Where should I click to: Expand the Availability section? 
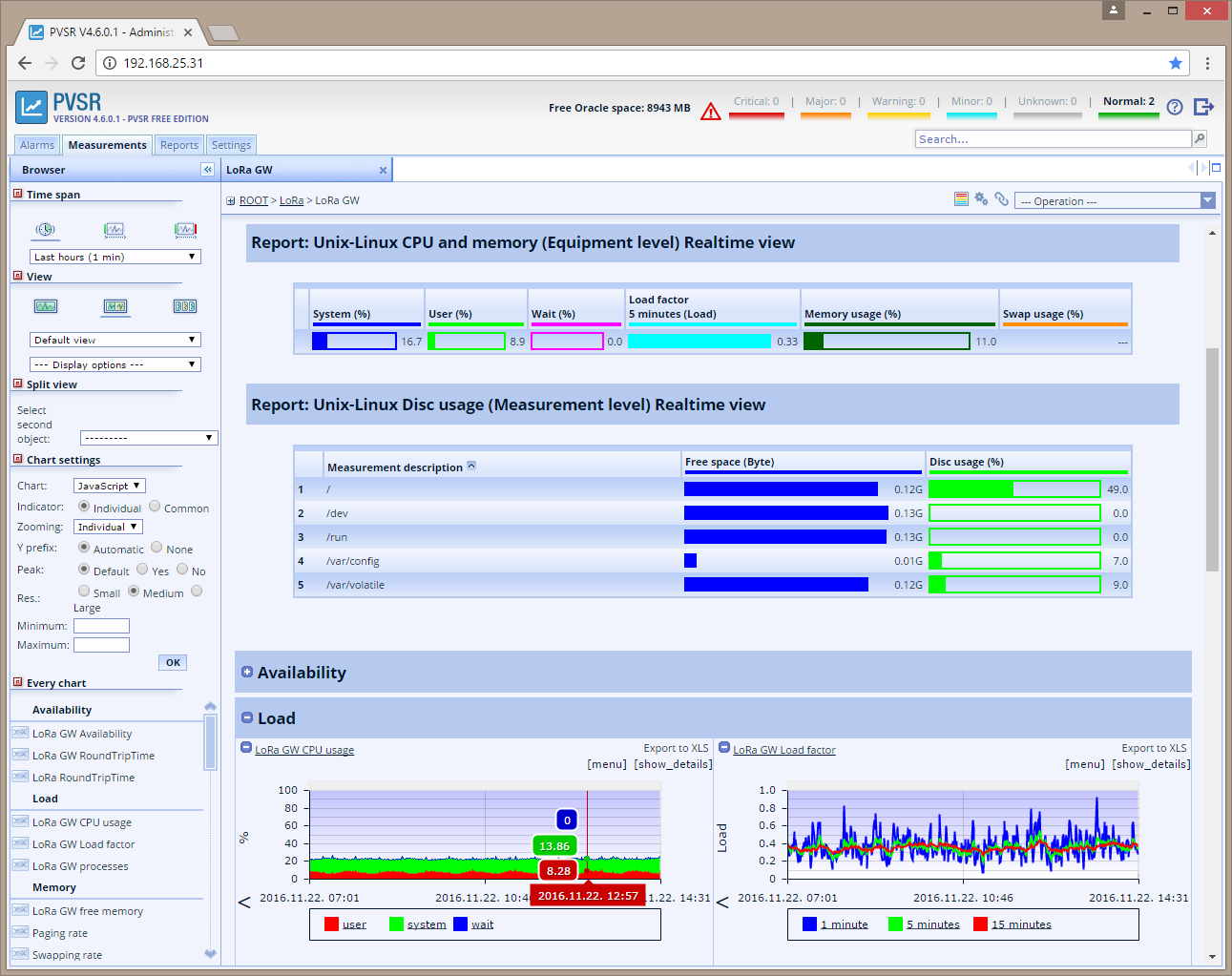pyautogui.click(x=247, y=672)
